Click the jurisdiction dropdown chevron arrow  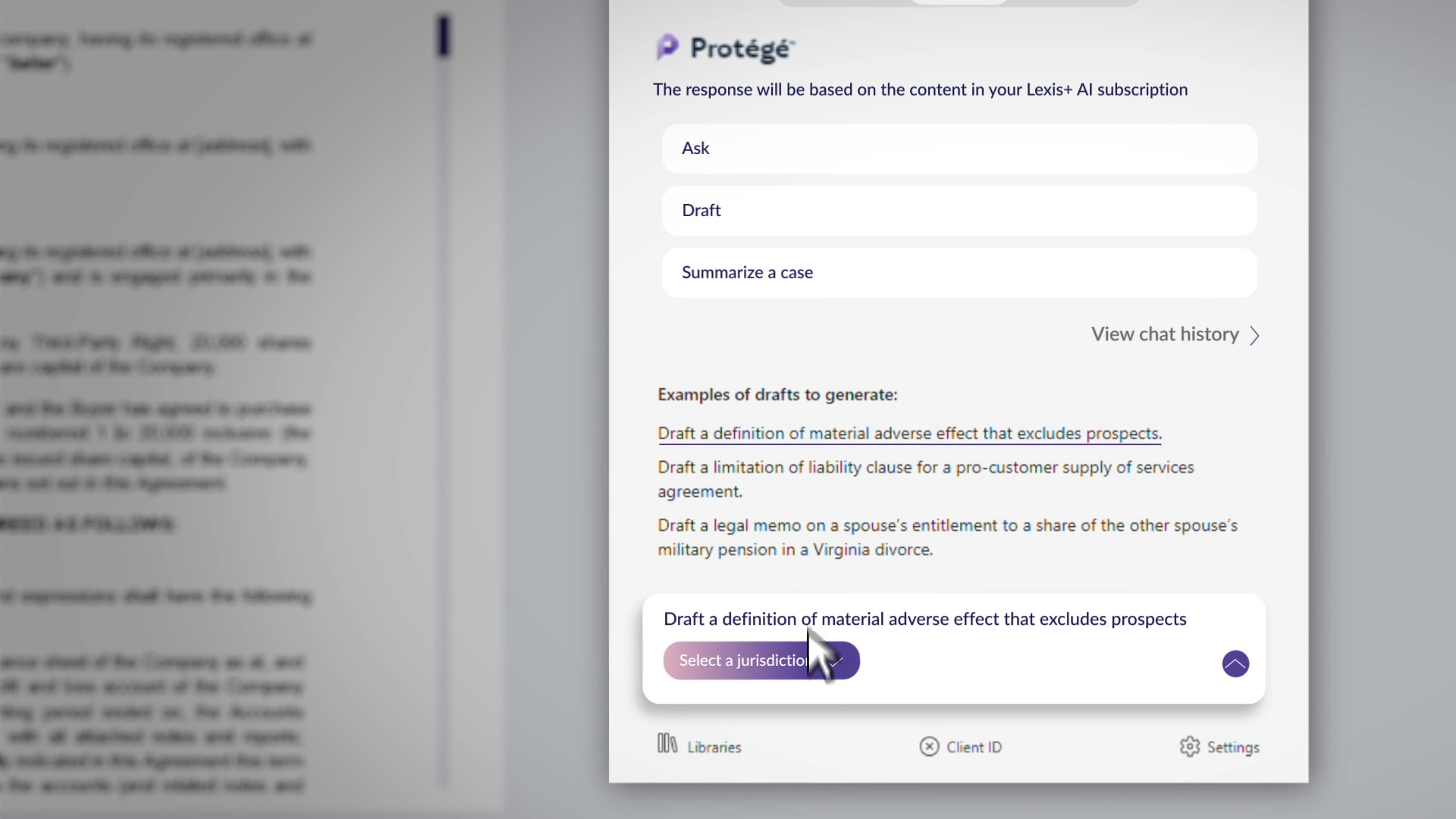pos(837,661)
